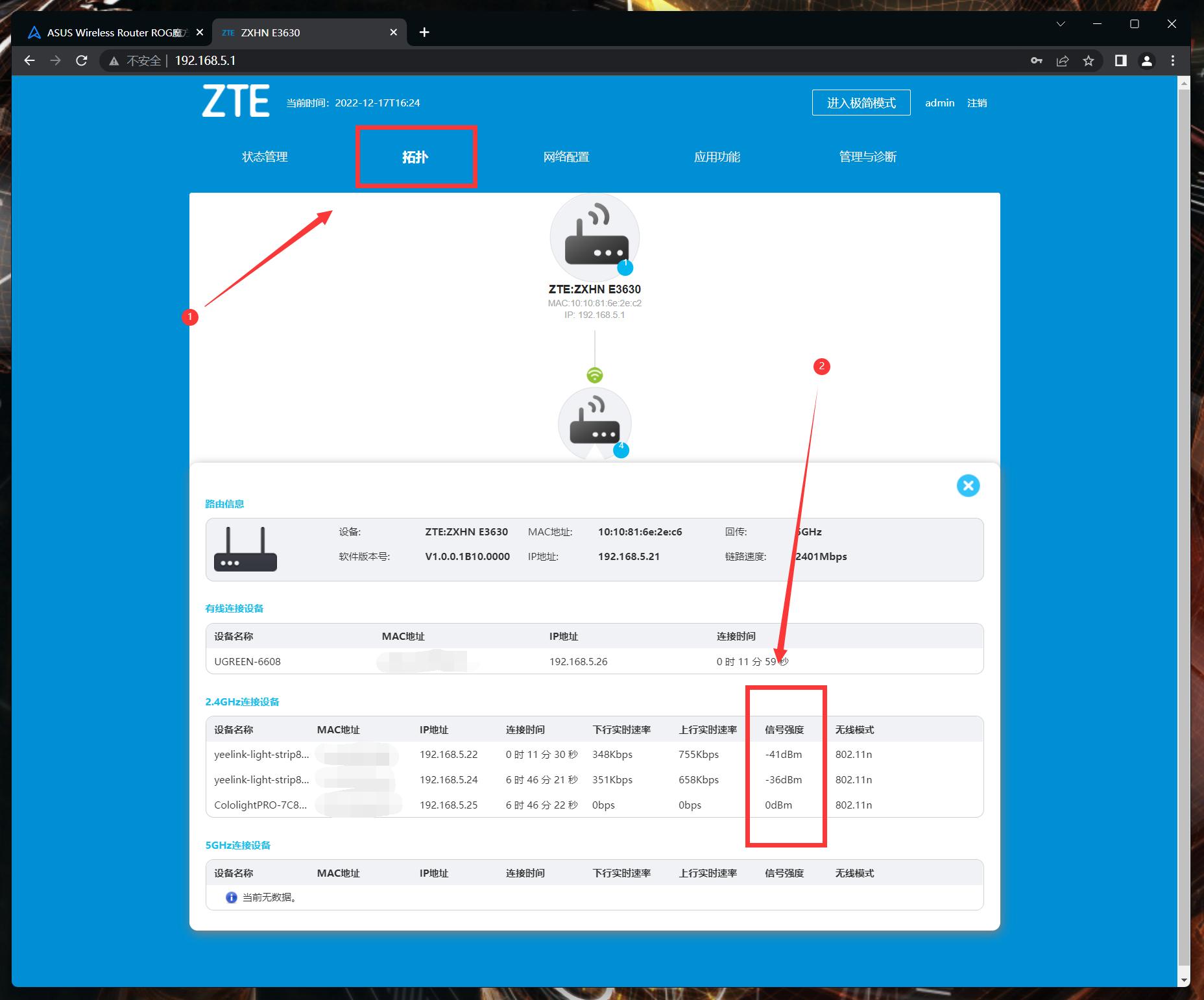Open the Chrome three-dot menu
The width and height of the screenshot is (1204, 1000).
click(1173, 60)
